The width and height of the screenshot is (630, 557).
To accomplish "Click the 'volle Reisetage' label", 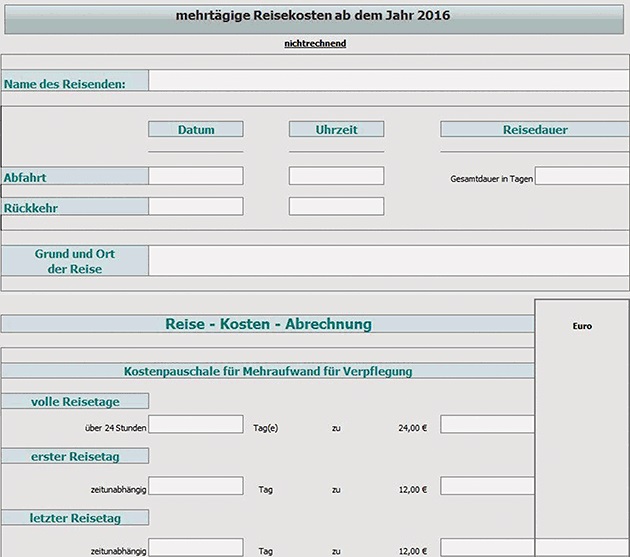I will 75,401.
